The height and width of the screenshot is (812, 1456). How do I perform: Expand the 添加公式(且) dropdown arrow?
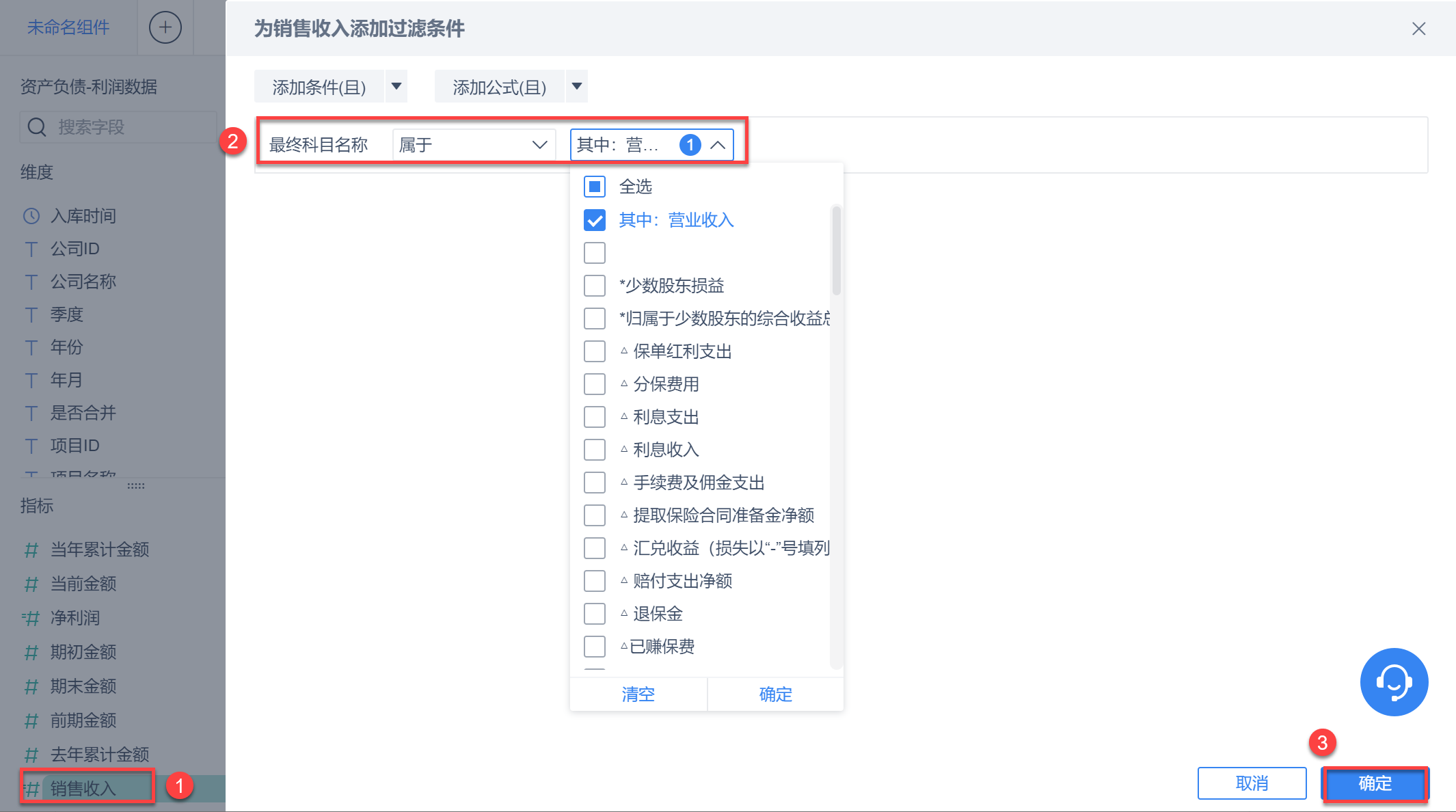coord(577,87)
